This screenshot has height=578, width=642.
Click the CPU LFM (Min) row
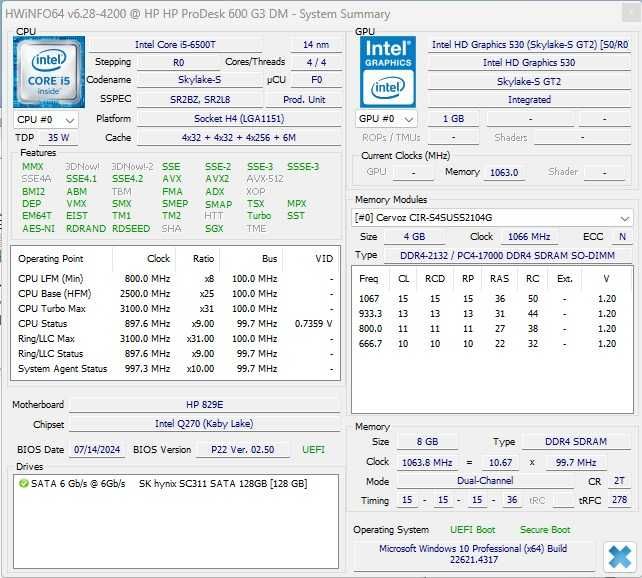[176, 279]
